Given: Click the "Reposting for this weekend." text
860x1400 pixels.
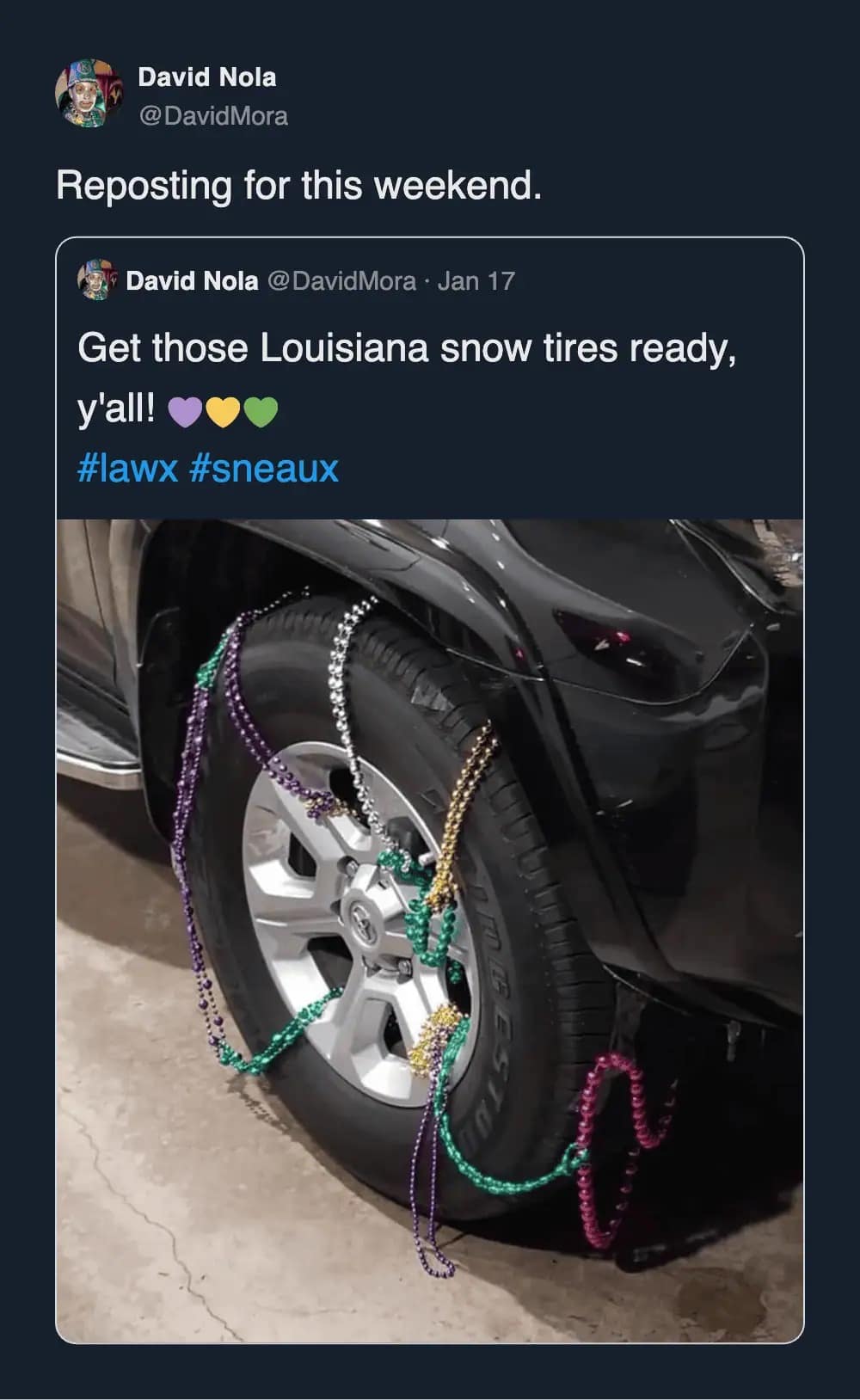Looking at the screenshot, I should [x=298, y=185].
